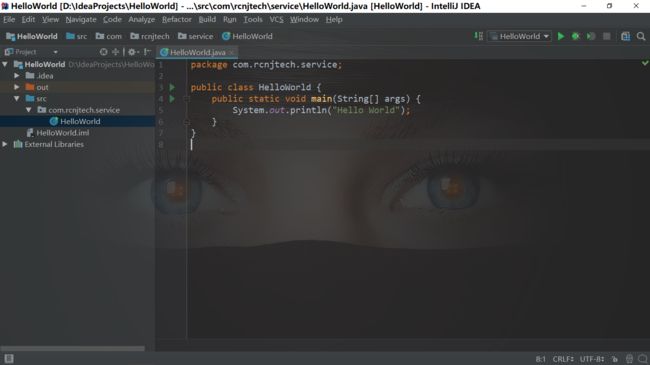Open the Run menu
Screen dimensions: 650x365
click(230, 19)
